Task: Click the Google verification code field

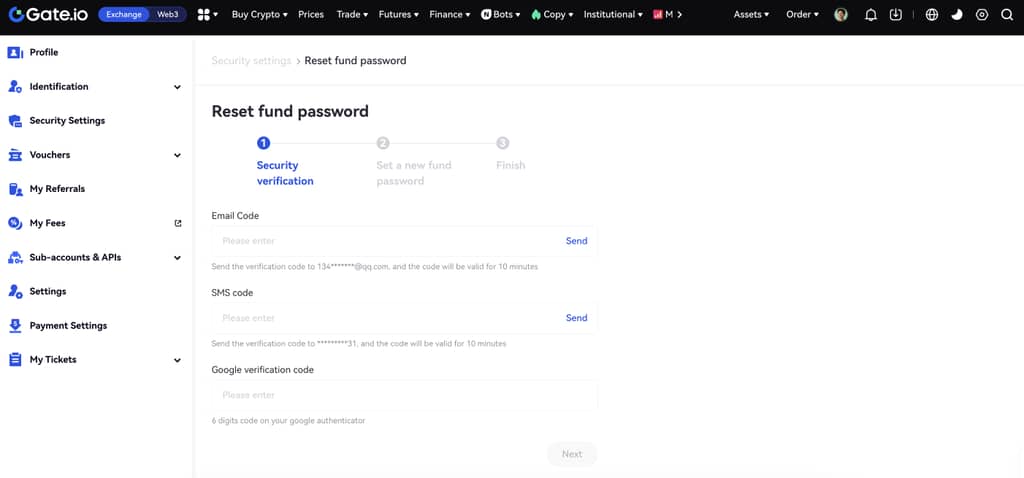Action: 404,395
